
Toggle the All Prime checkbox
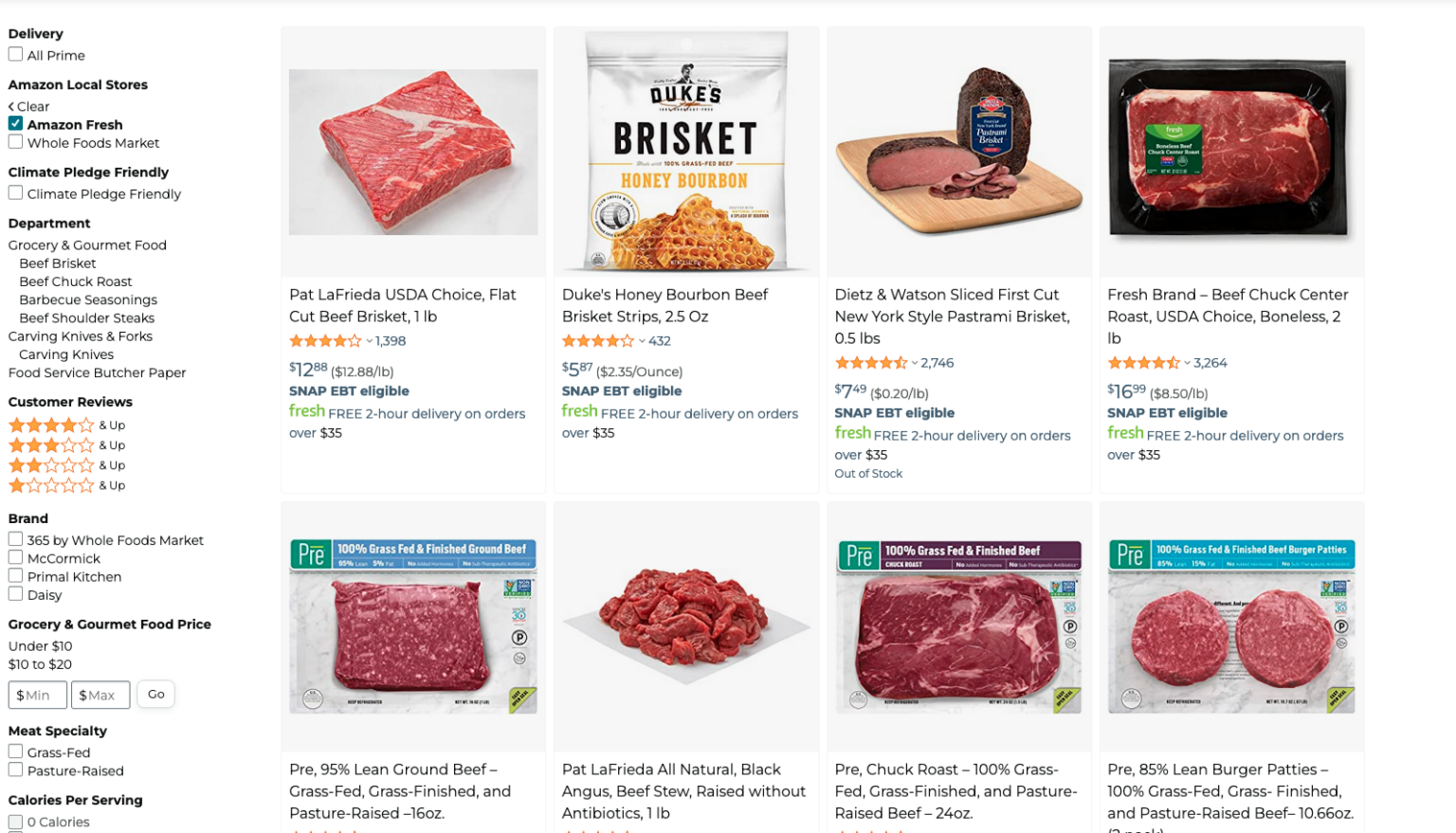[15, 54]
